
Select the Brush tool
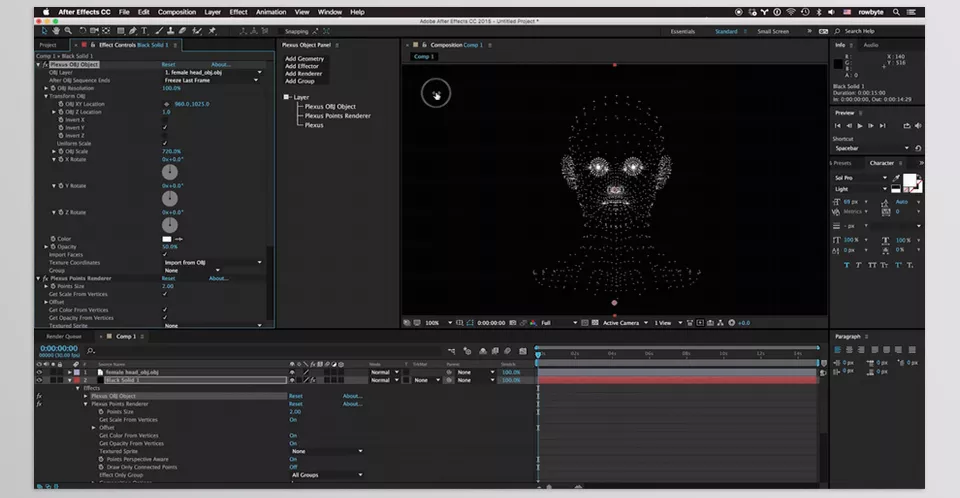(159, 31)
